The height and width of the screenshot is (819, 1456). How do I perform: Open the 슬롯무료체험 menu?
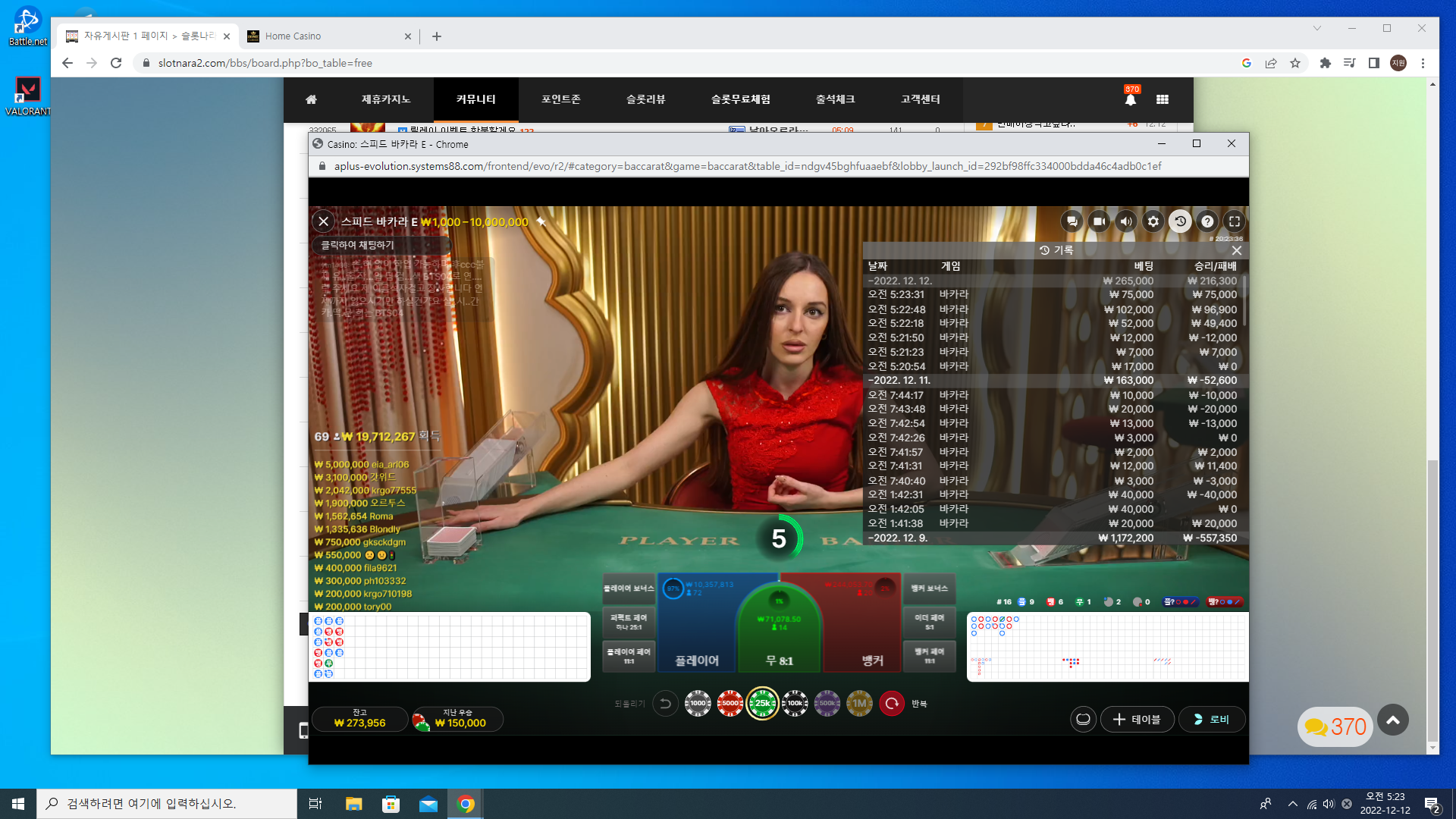[x=741, y=99]
